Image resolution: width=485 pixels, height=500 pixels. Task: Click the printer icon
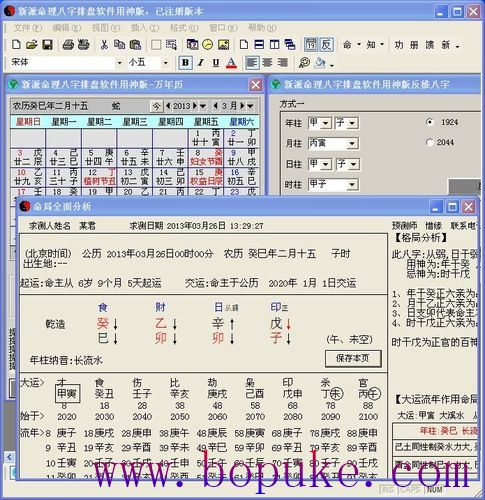pyautogui.click(x=68, y=44)
